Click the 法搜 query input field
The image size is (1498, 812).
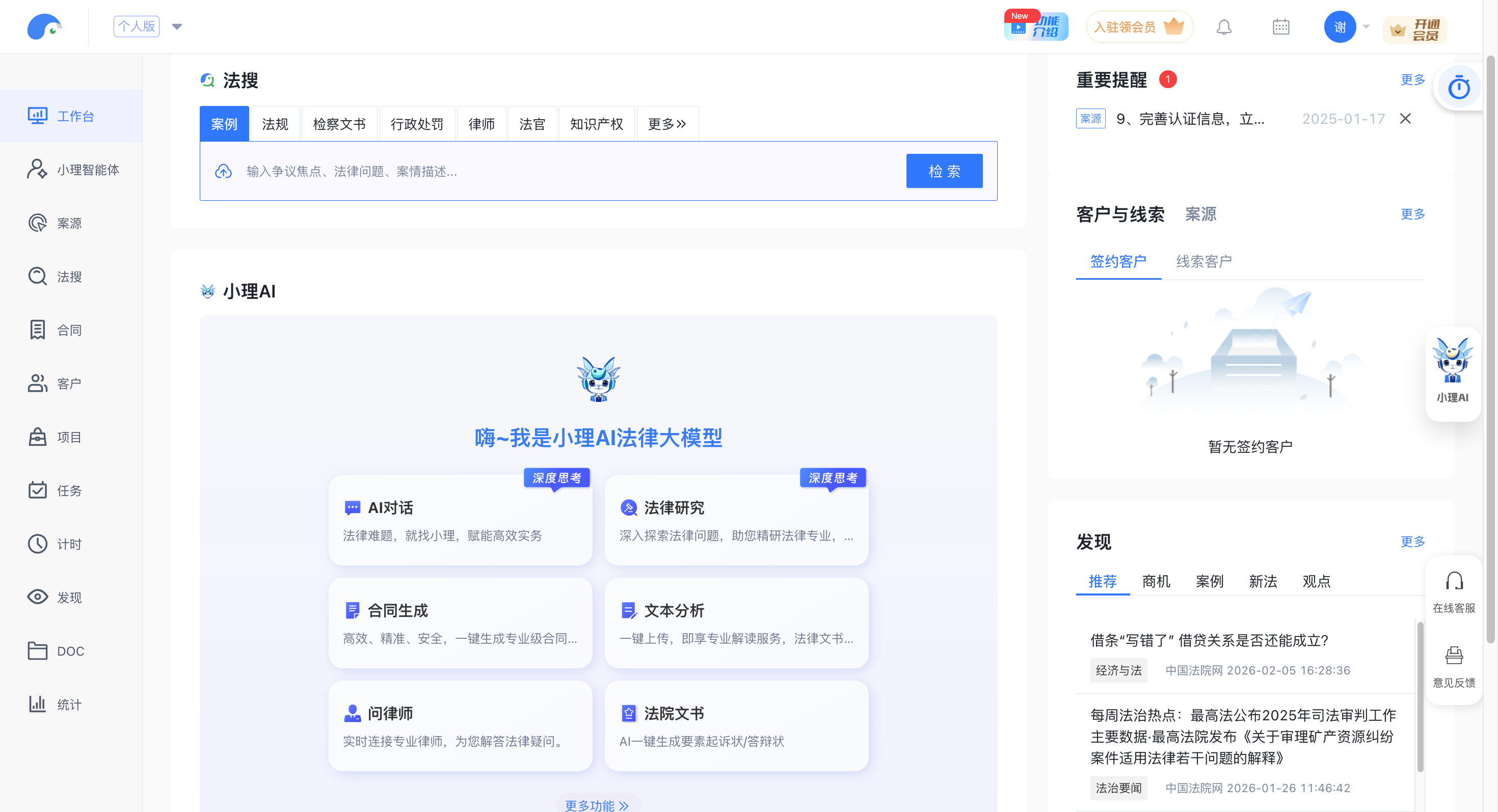(x=558, y=171)
